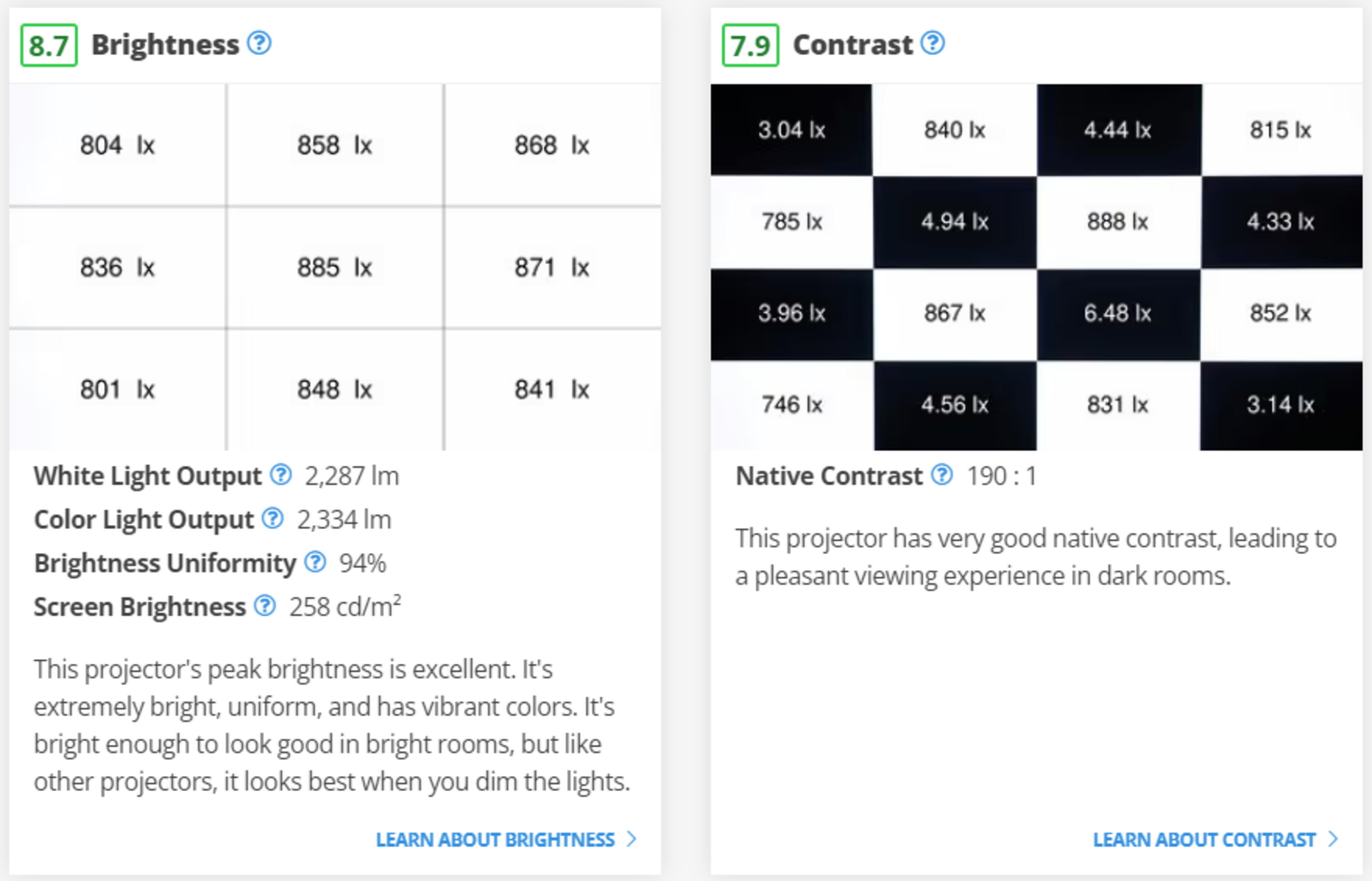This screenshot has height=881, width=1372.
Task: Open Native Contrast help icon
Action: tap(941, 475)
